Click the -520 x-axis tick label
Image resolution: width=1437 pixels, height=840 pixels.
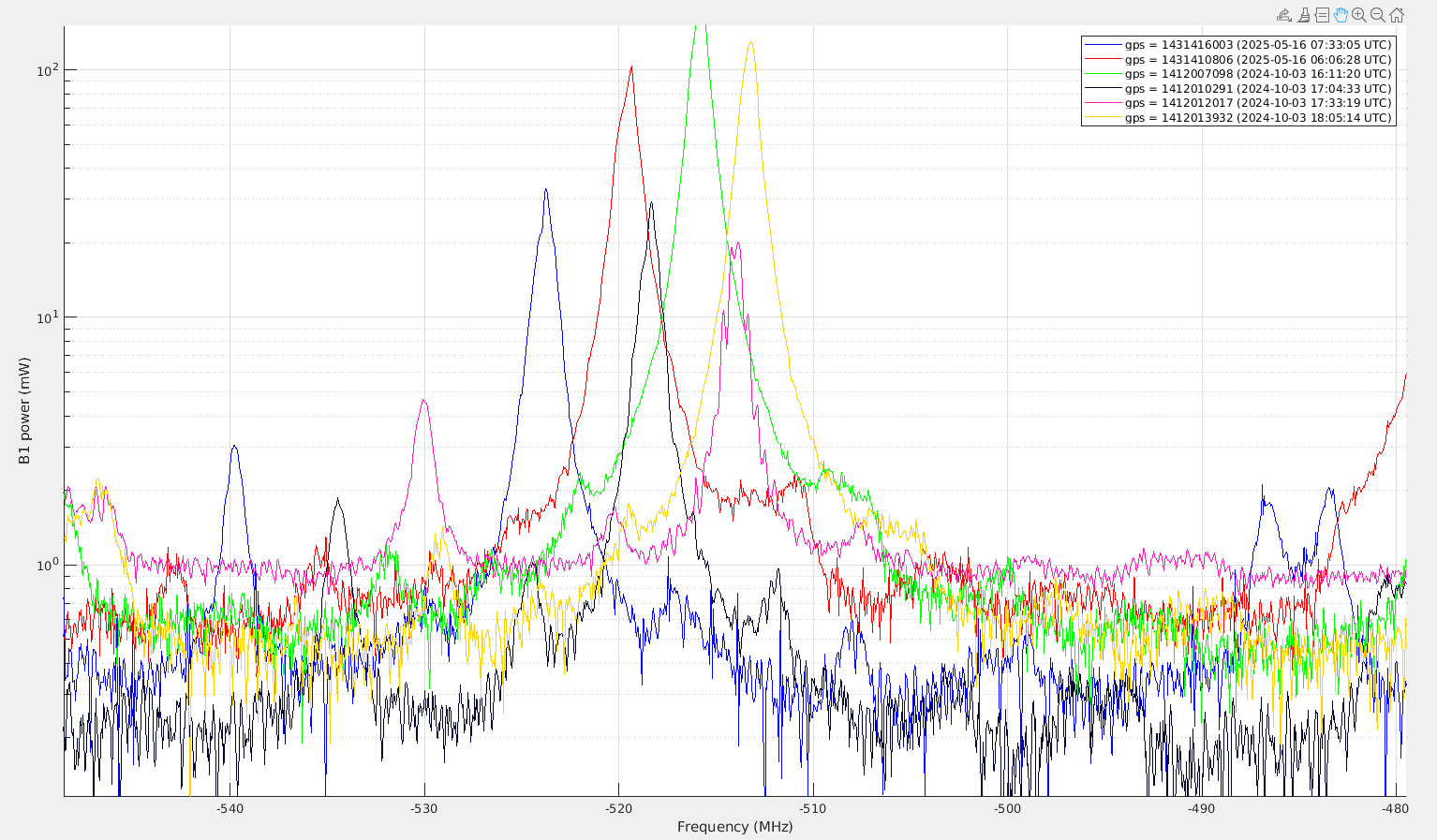pyautogui.click(x=618, y=808)
